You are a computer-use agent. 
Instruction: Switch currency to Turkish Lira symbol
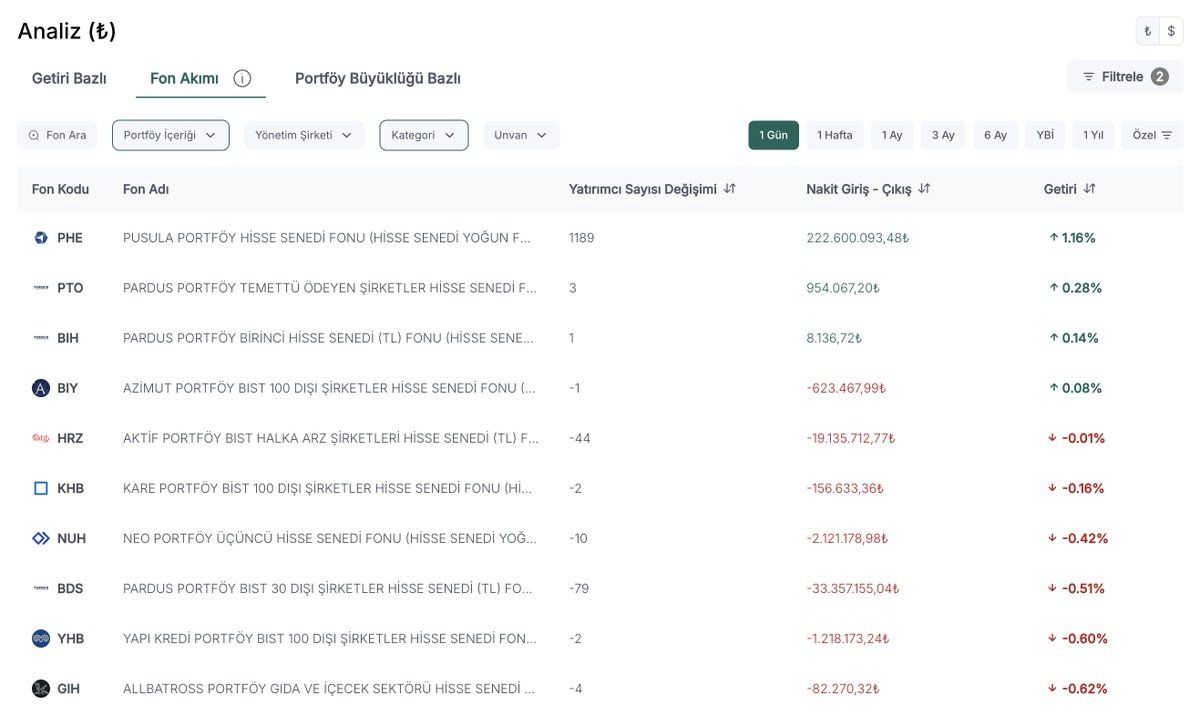tap(1148, 31)
